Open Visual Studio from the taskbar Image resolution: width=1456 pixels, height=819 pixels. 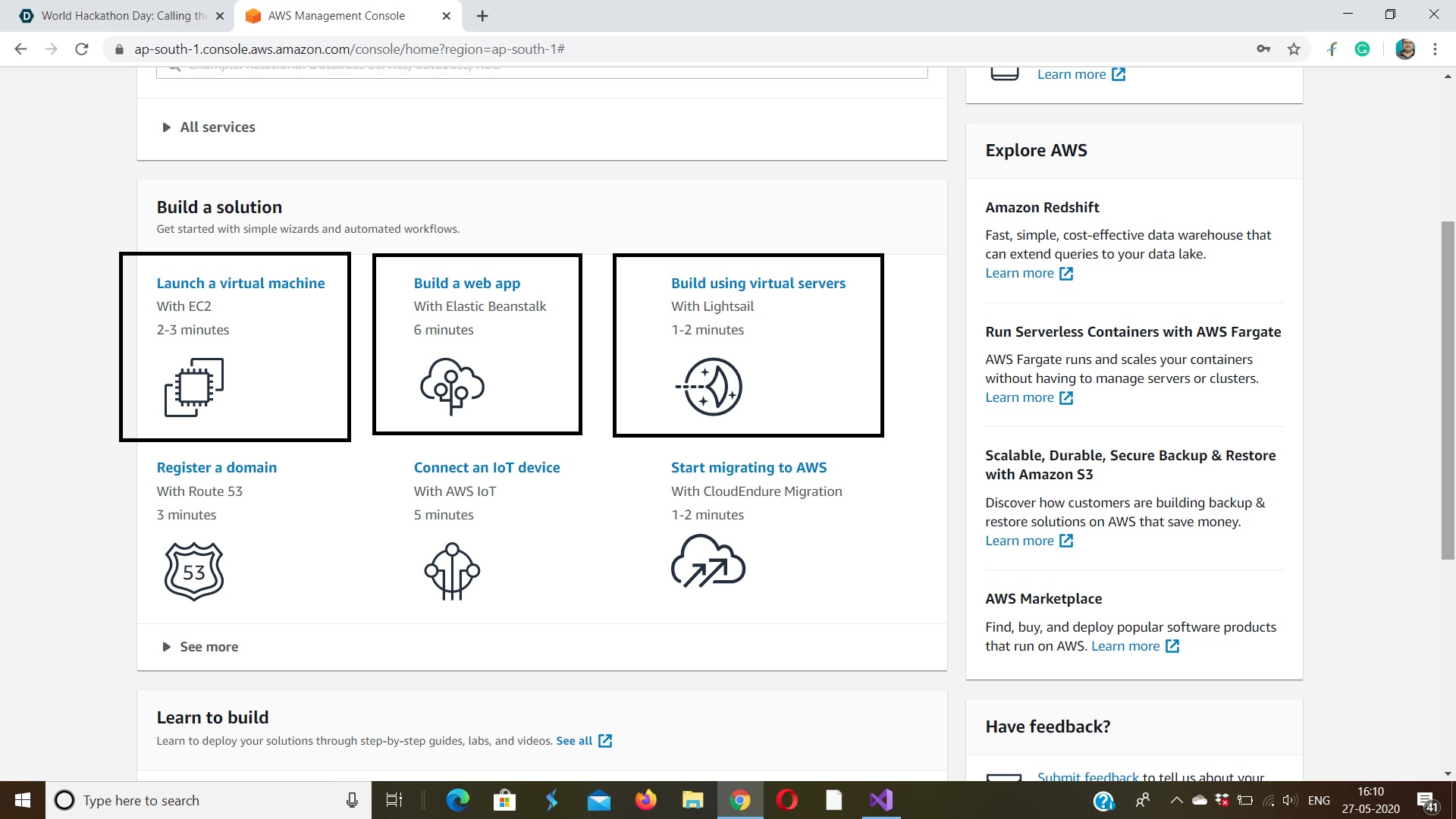coord(881,800)
